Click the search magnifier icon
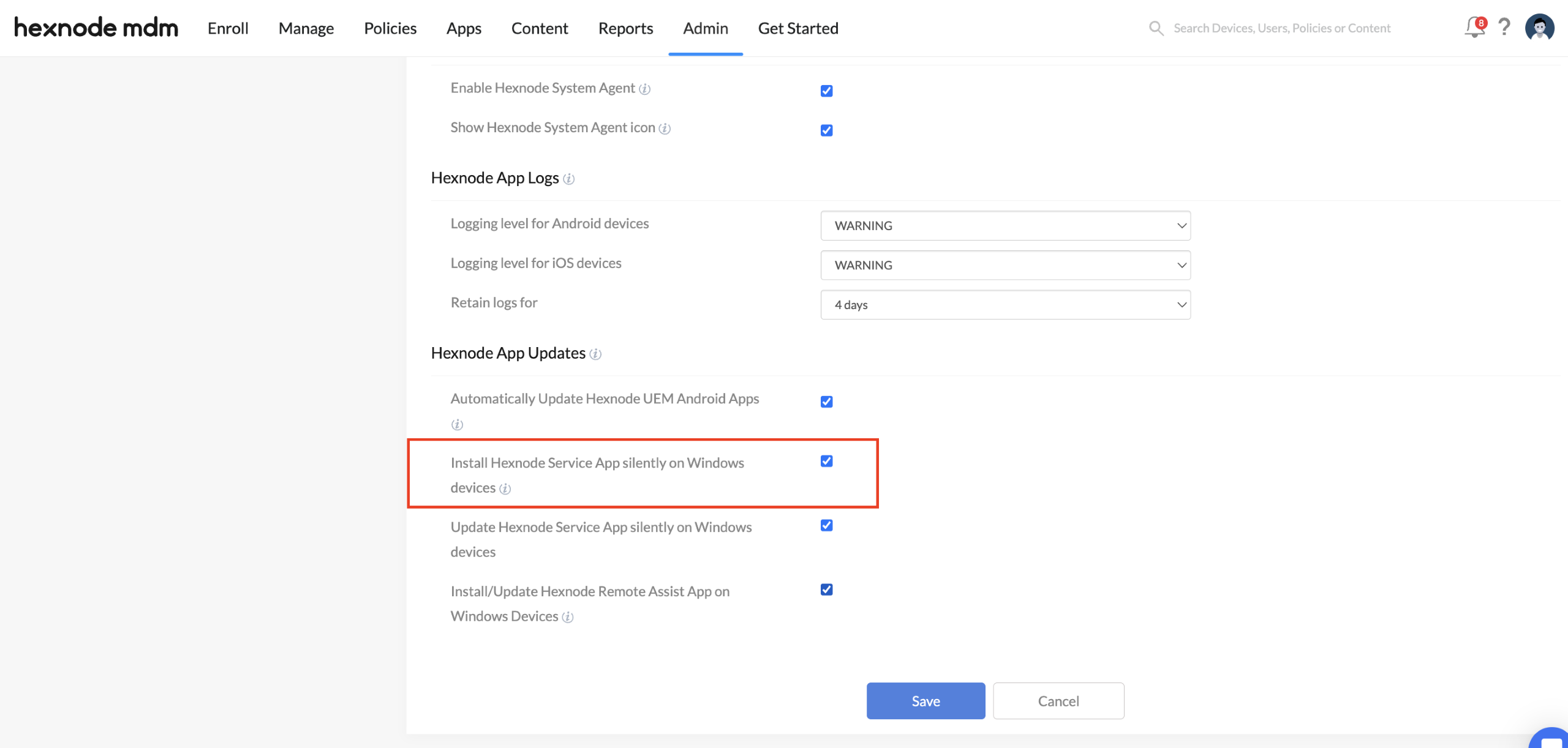1568x748 pixels. click(x=1156, y=28)
